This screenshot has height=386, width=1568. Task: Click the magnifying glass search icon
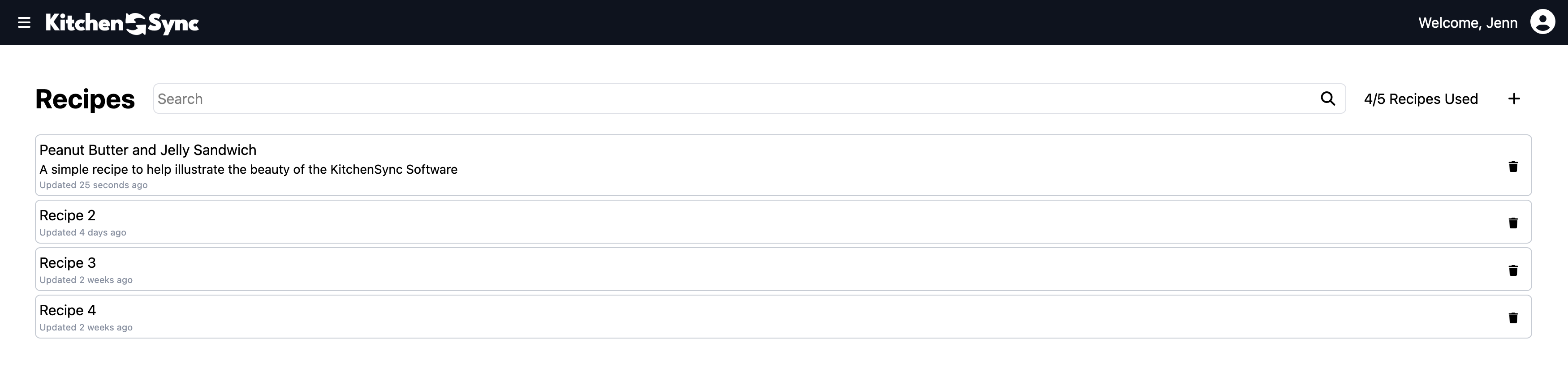pos(1327,99)
